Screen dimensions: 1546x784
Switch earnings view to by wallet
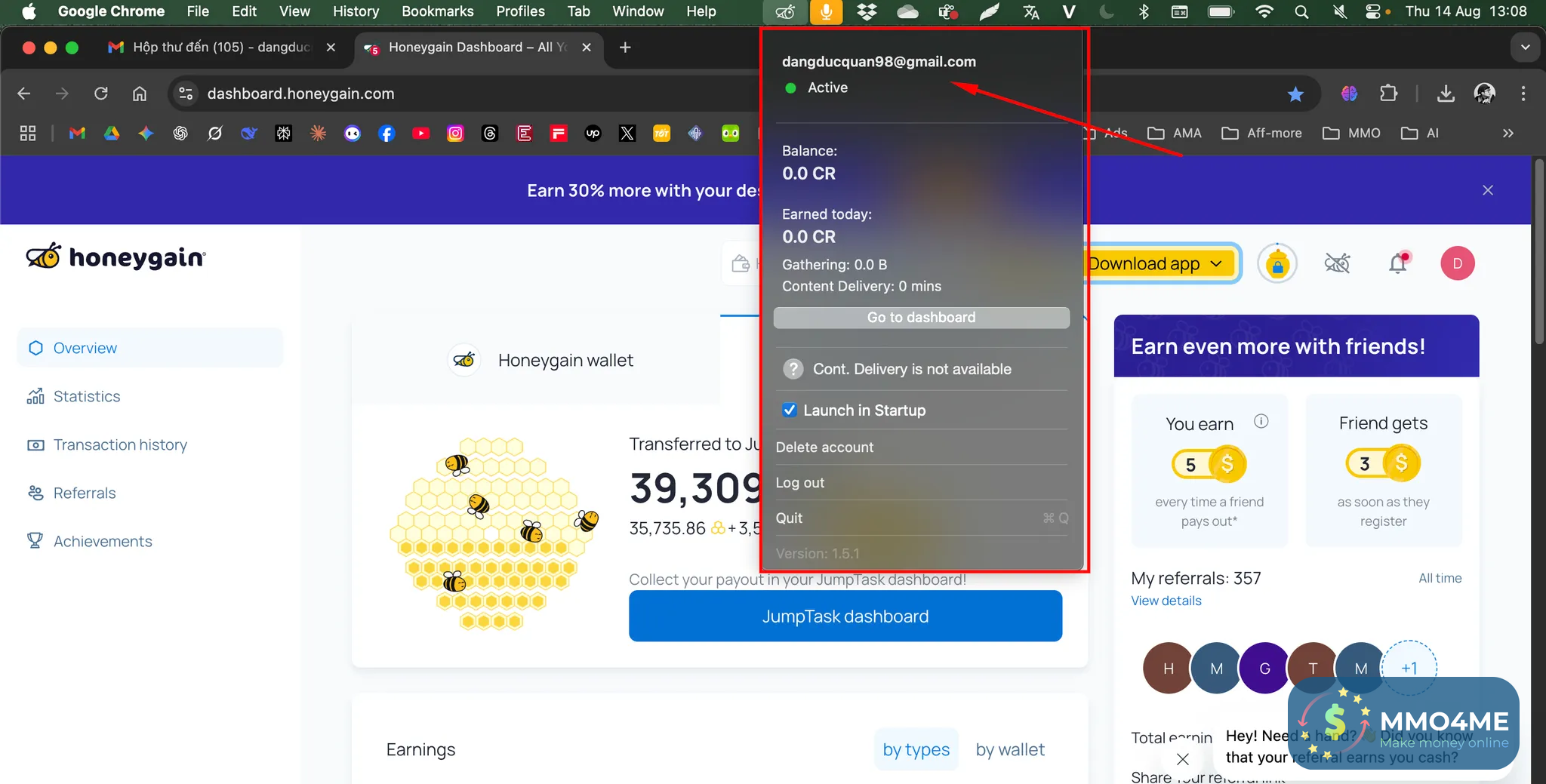click(1010, 749)
